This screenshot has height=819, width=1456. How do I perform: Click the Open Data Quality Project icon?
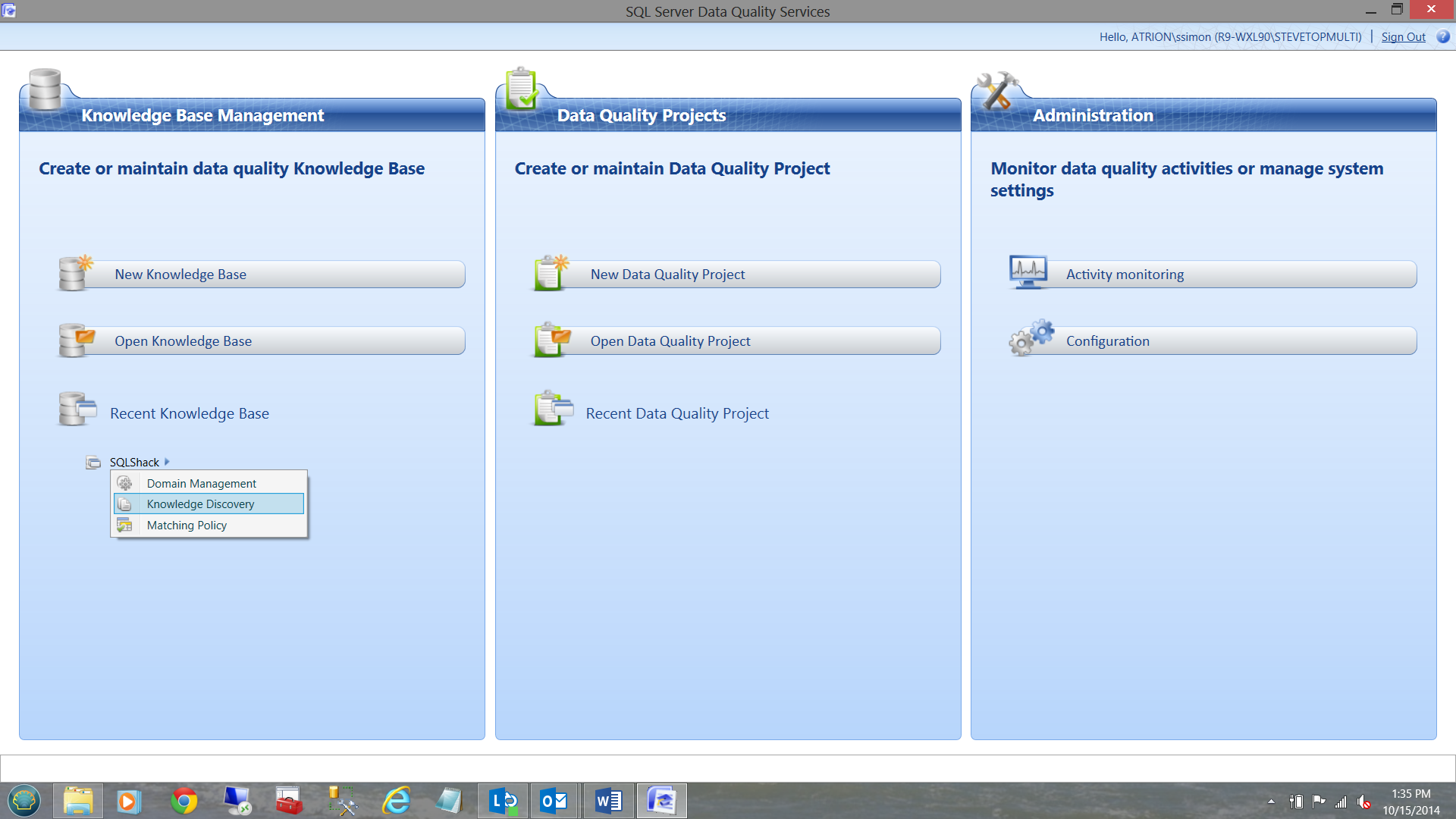coord(551,340)
